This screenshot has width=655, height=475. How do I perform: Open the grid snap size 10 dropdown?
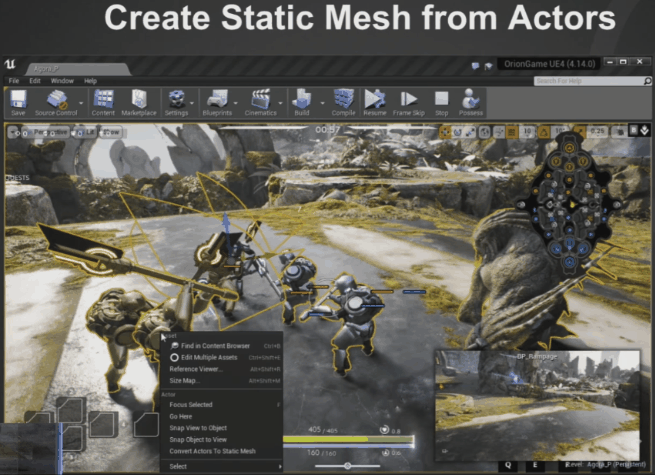tap(527, 132)
